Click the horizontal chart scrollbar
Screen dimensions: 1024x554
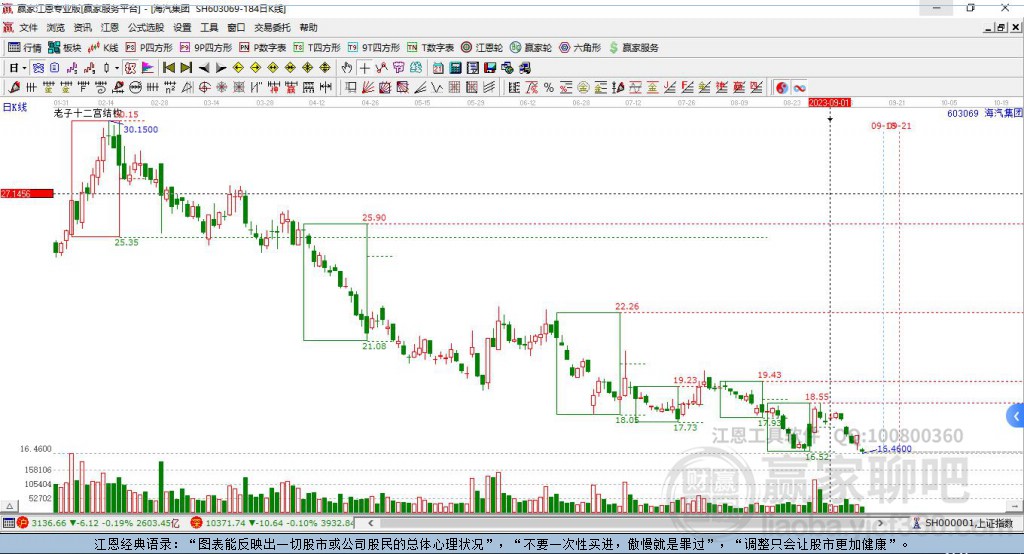coord(625,523)
